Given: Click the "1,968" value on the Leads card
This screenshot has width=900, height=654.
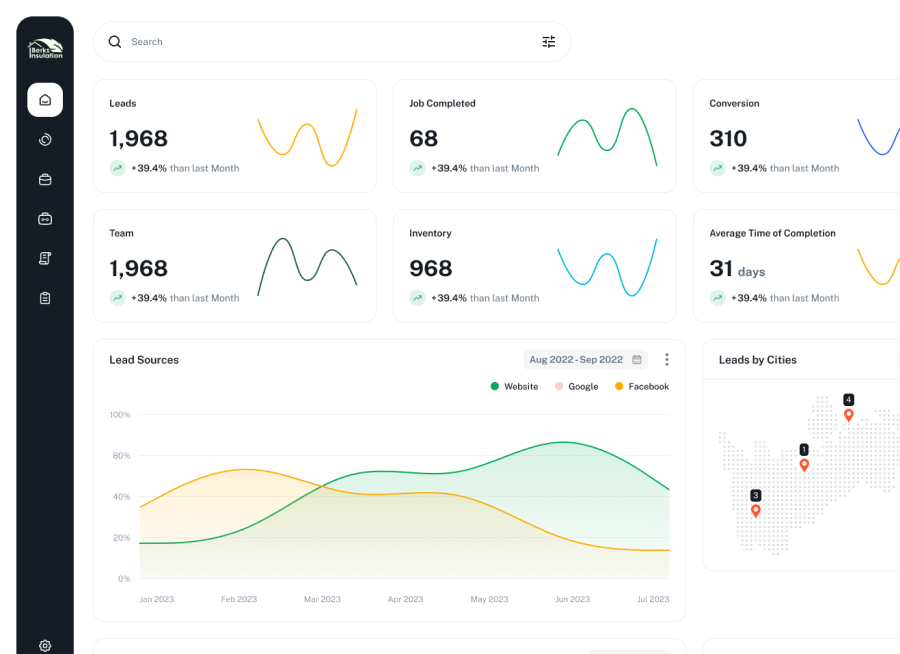Looking at the screenshot, I should click(x=138, y=139).
